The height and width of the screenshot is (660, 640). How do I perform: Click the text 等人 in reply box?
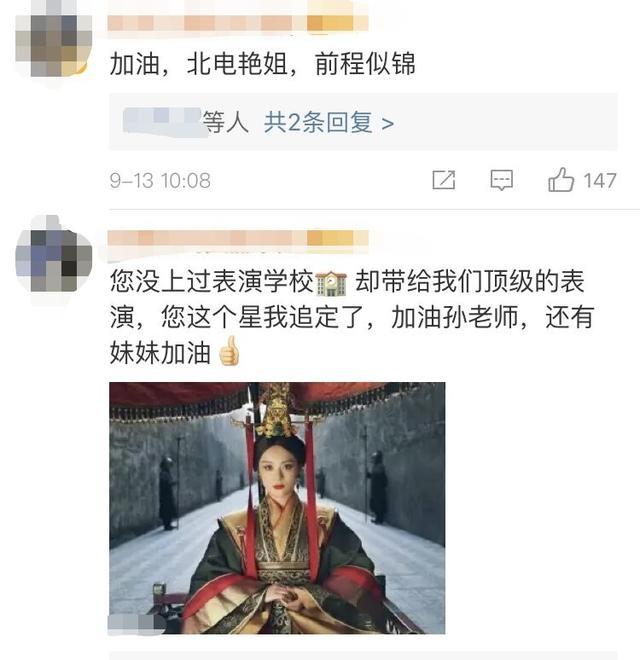(x=226, y=122)
